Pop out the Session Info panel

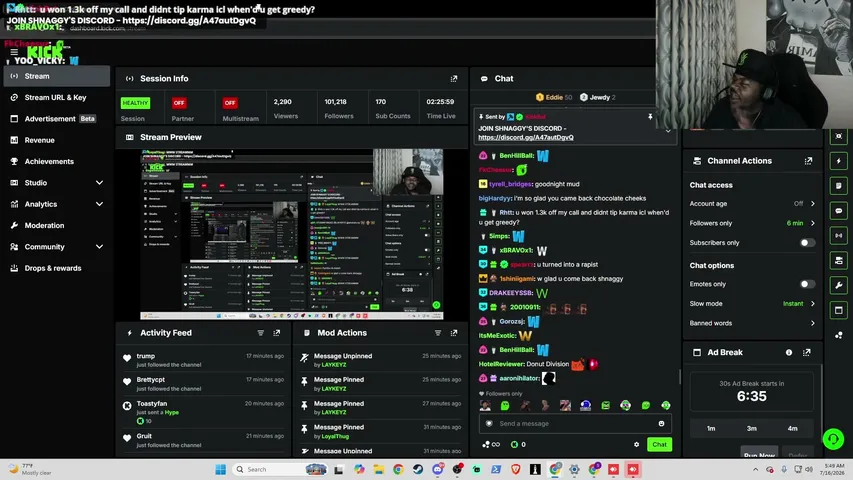(x=454, y=79)
